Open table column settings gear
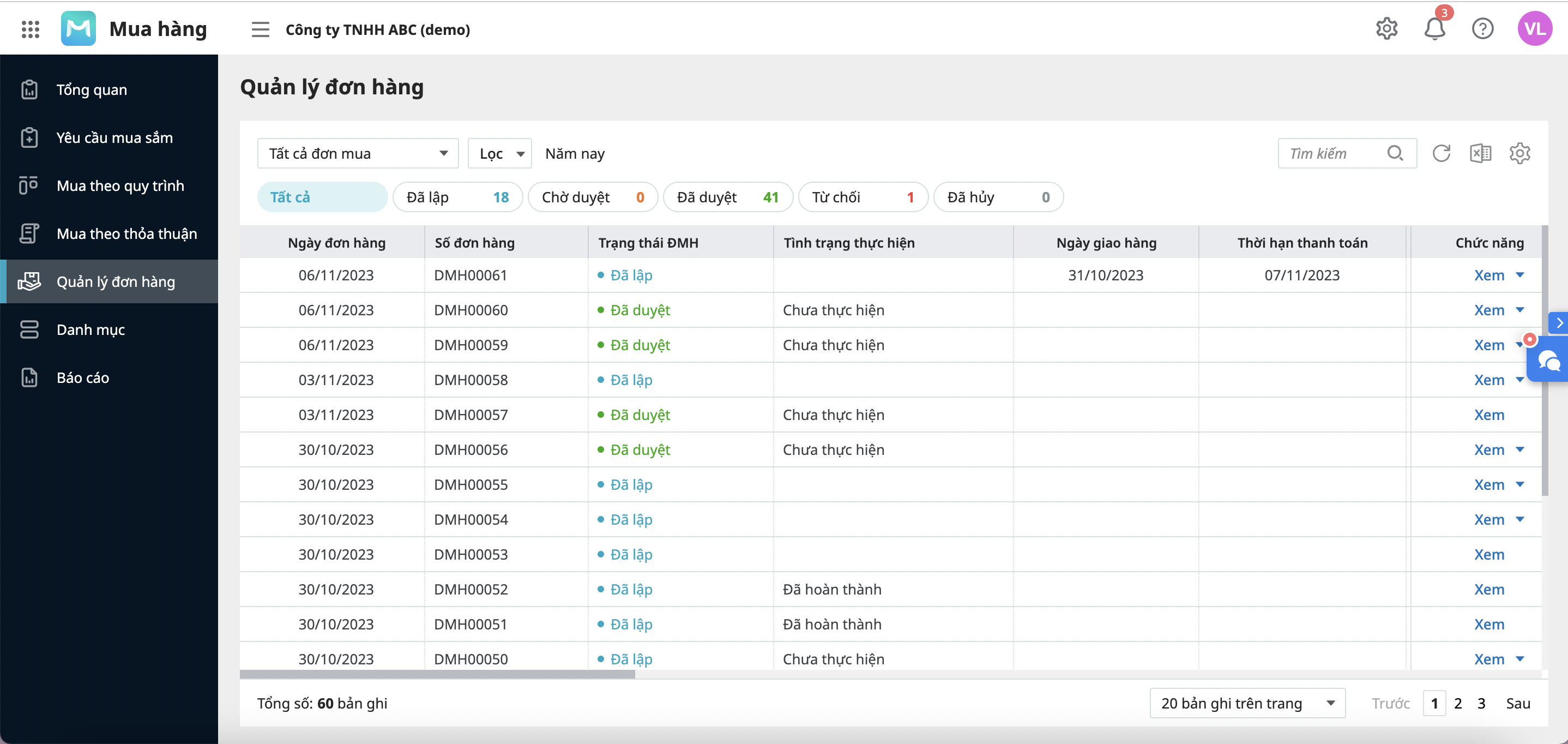Viewport: 1568px width, 744px height. click(x=1519, y=153)
